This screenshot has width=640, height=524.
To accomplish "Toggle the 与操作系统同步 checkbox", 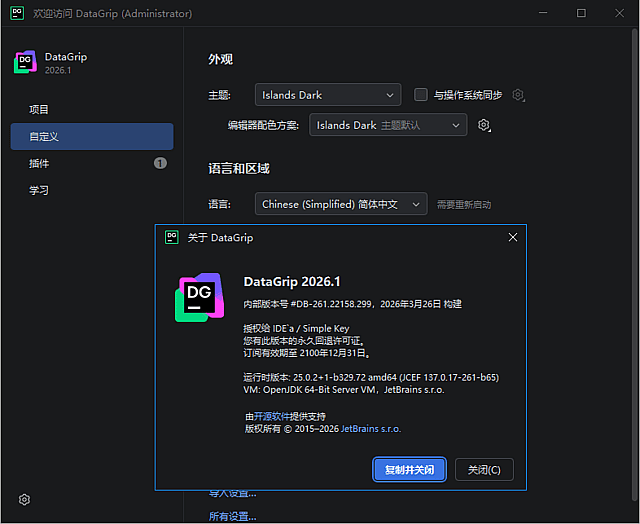I will pyautogui.click(x=421, y=95).
